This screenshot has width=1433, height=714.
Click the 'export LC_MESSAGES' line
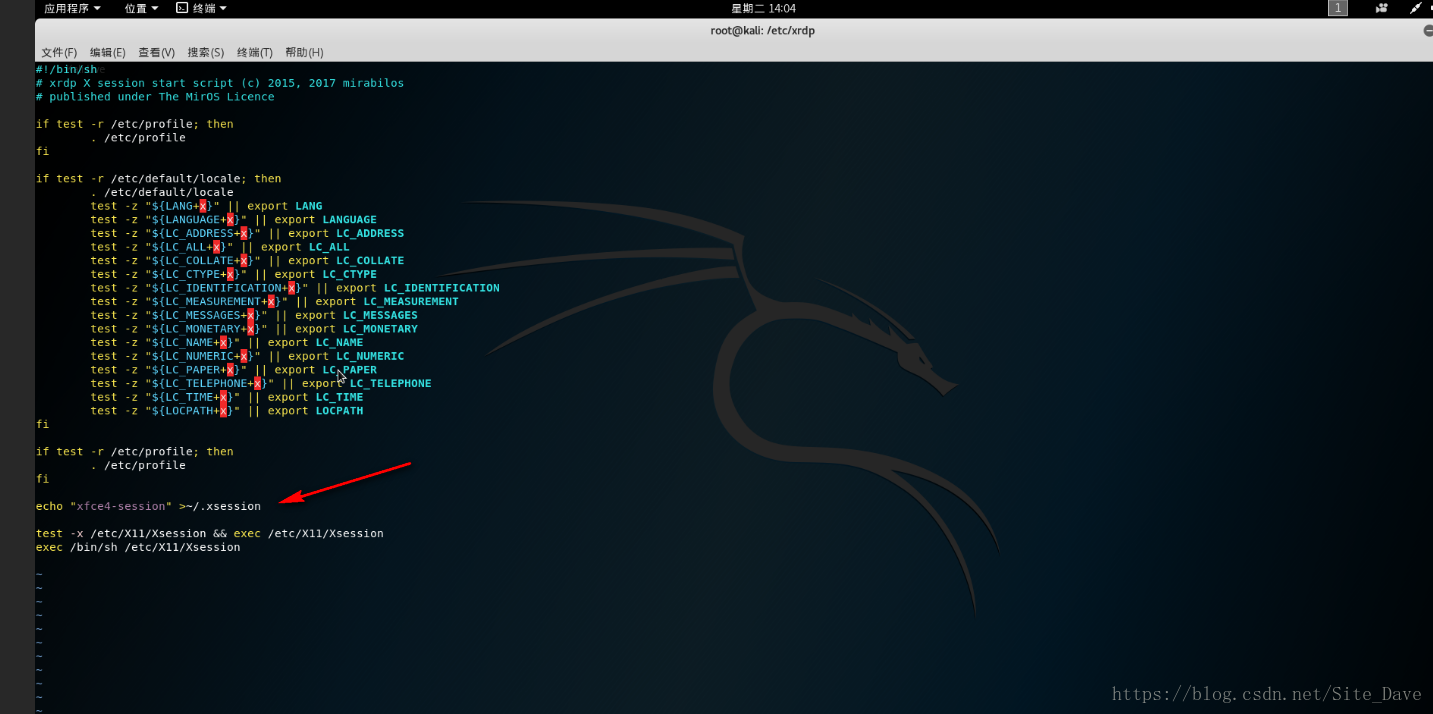click(x=254, y=315)
